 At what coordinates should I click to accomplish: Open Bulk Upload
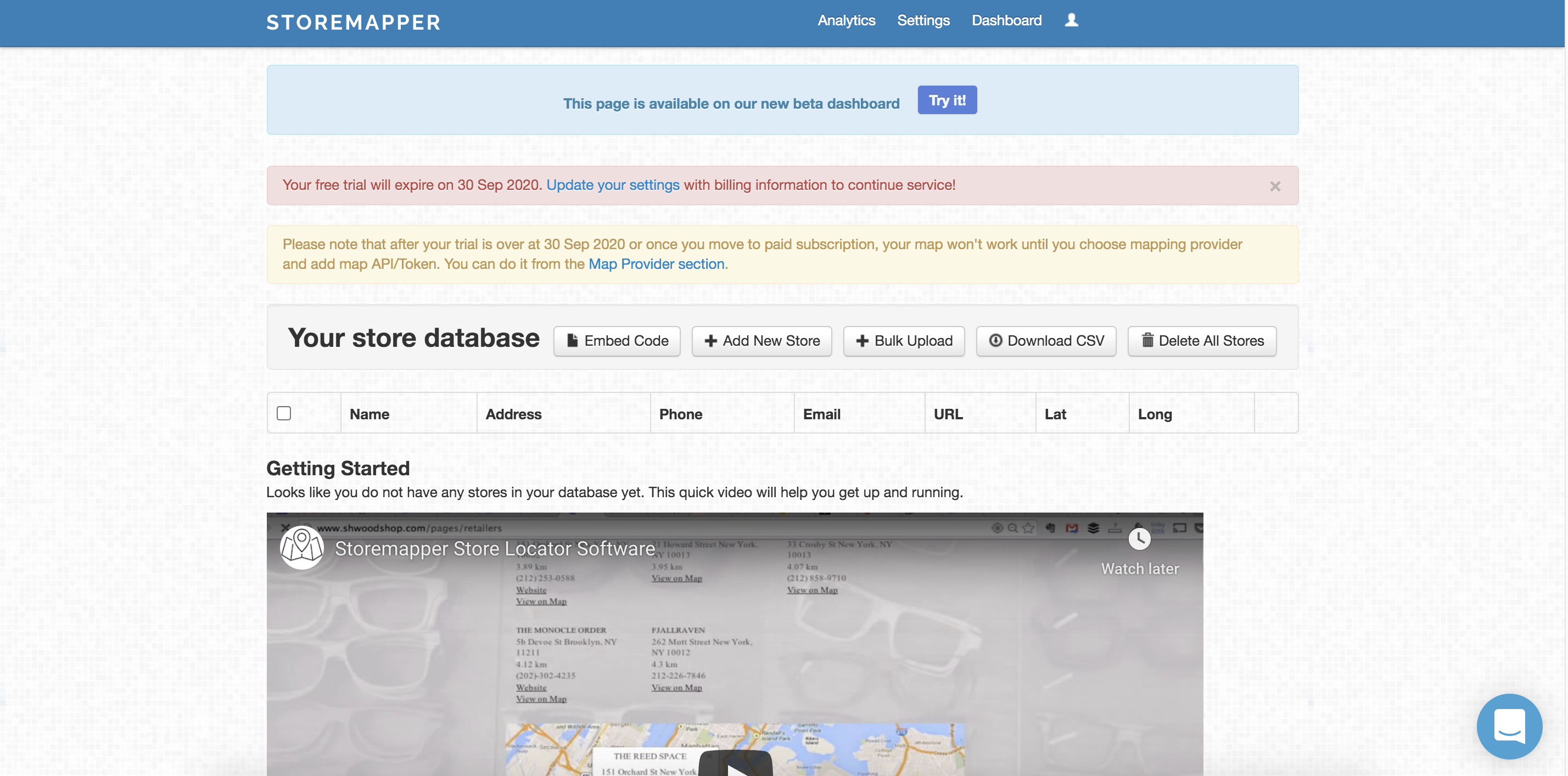pyautogui.click(x=904, y=341)
